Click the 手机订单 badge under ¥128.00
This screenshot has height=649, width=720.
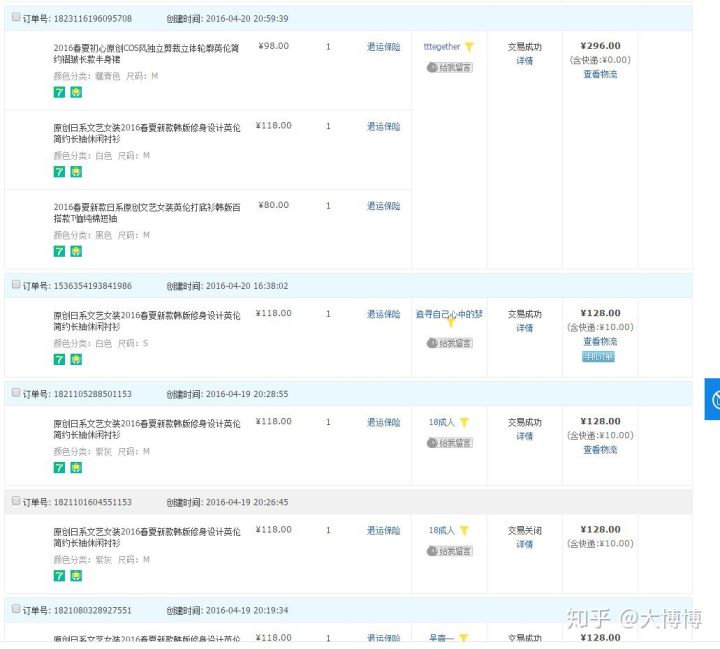pyautogui.click(x=599, y=356)
